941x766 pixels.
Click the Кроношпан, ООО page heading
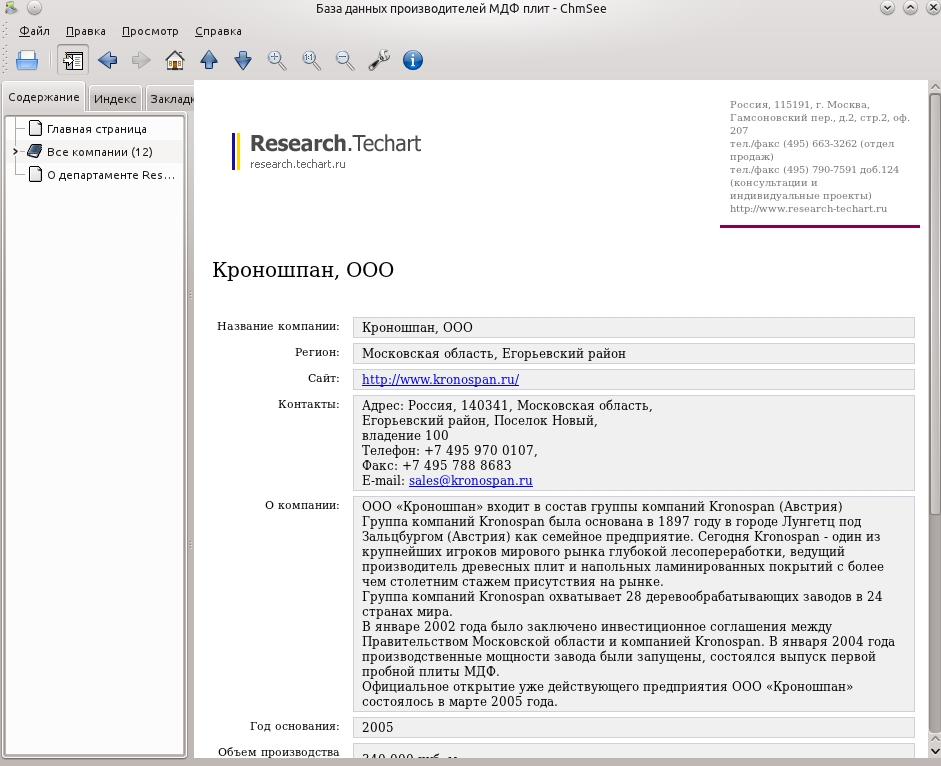coord(303,270)
